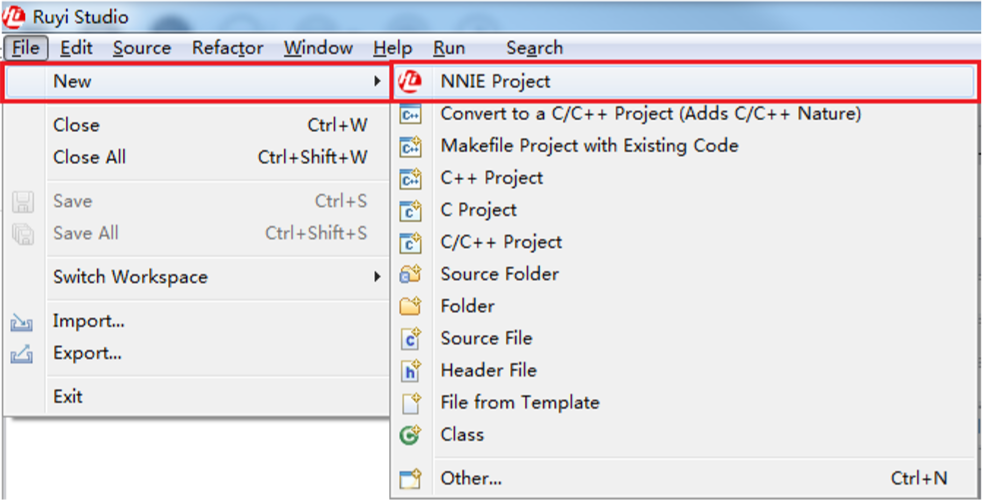Click the Export icon in File menu
The image size is (982, 501).
[22, 354]
